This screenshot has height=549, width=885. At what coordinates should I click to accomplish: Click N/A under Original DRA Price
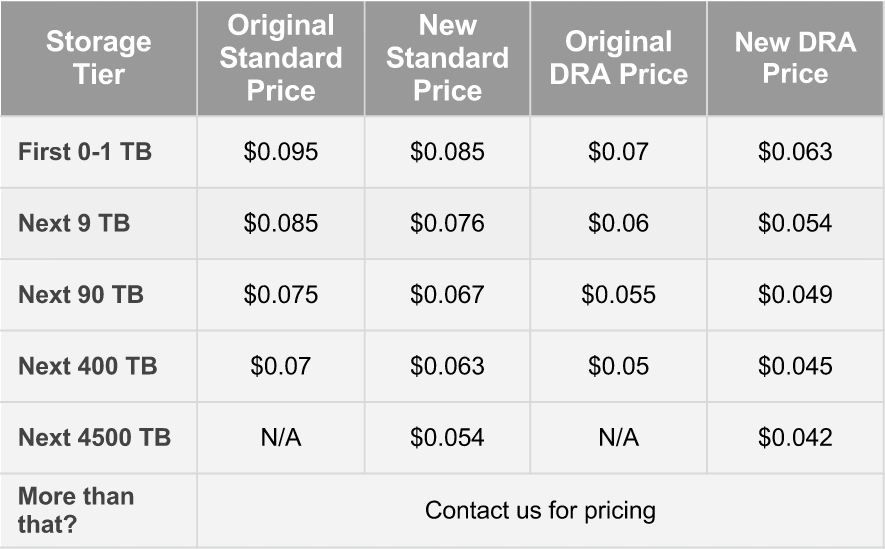(x=618, y=438)
